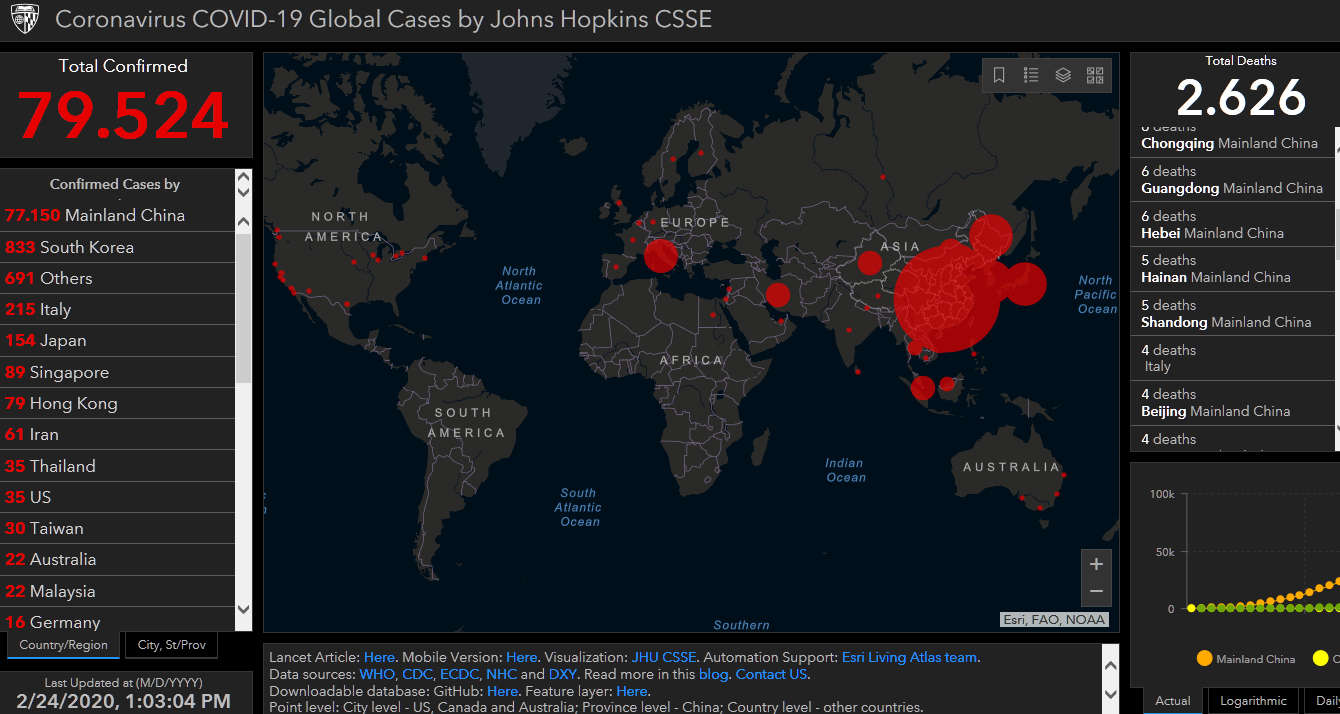Select Malaysia in confirmed cases list

pyautogui.click(x=118, y=591)
